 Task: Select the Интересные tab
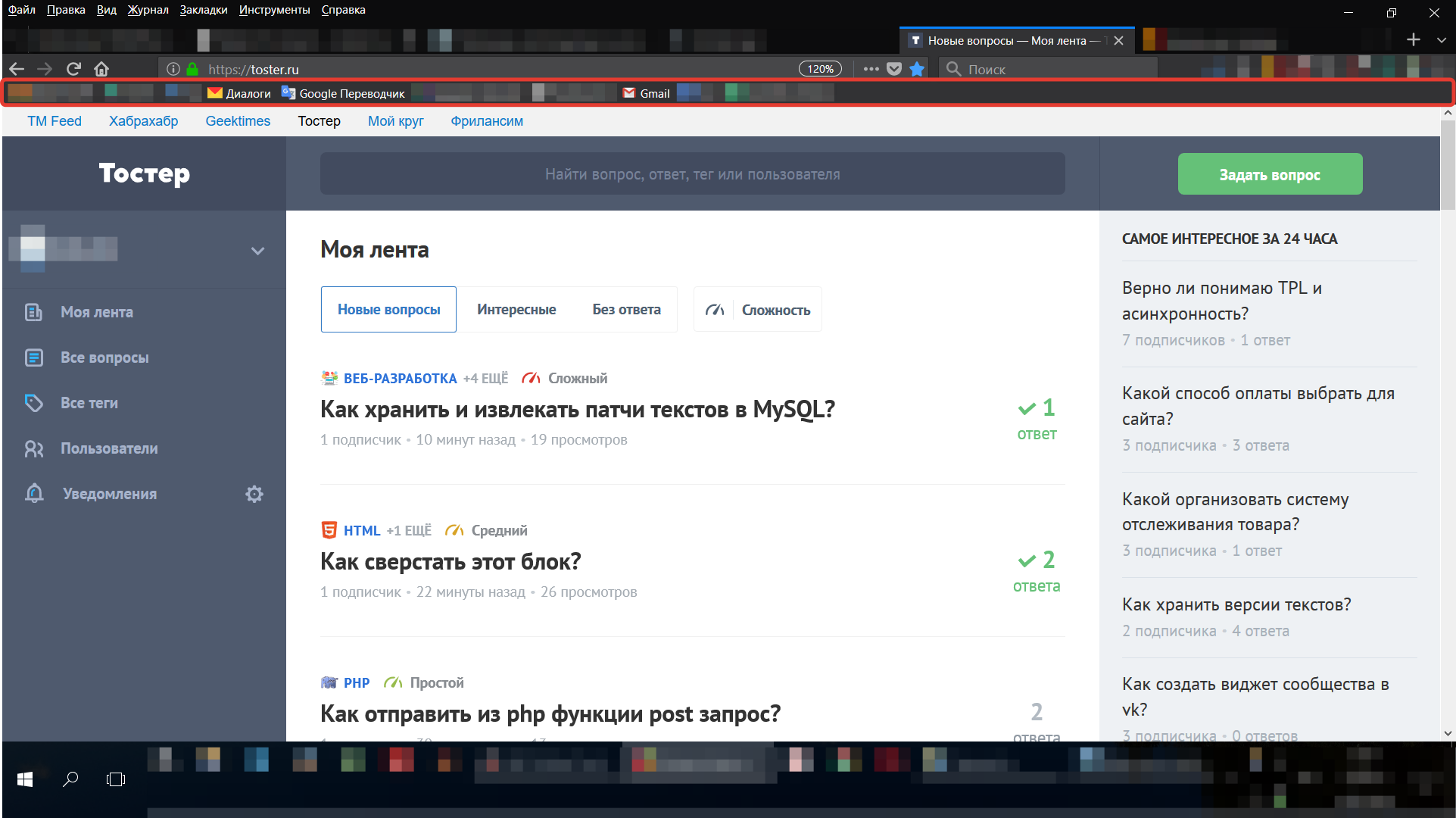[x=516, y=309]
